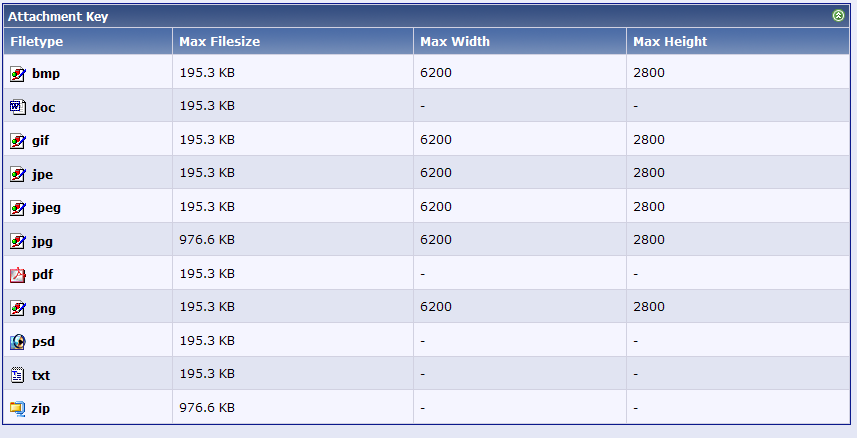Screen dimensions: 857x438
Task: Click the pdf Acrobat icon
Action: (17, 275)
